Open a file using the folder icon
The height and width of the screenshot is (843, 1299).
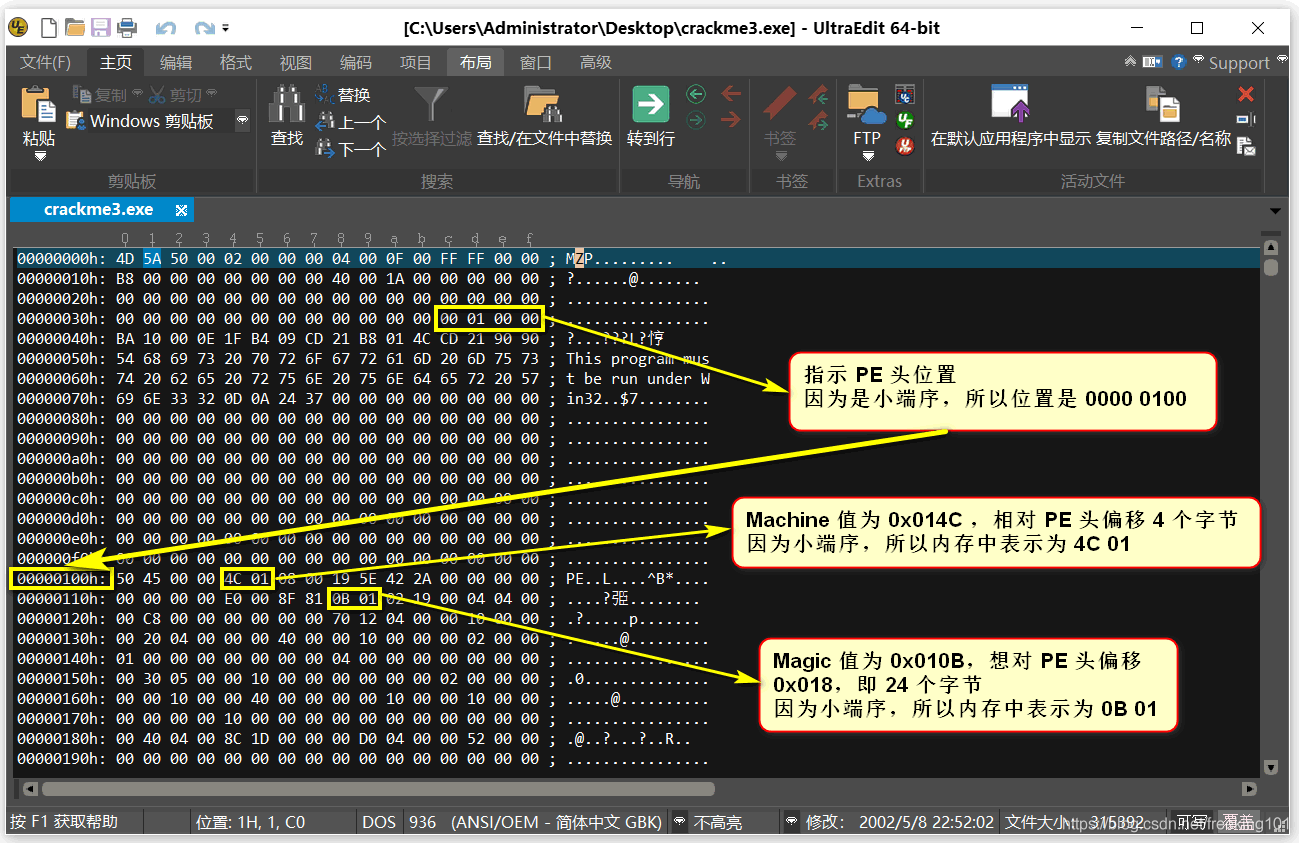pyautogui.click(x=74, y=28)
